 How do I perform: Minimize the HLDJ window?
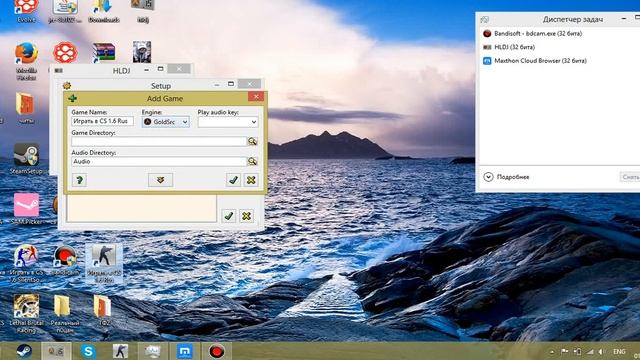[x=146, y=70]
